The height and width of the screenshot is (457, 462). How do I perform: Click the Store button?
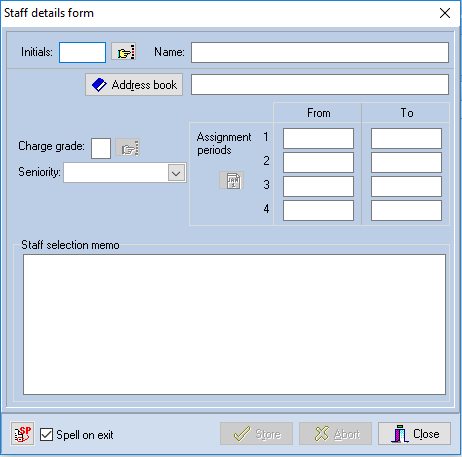[256, 434]
